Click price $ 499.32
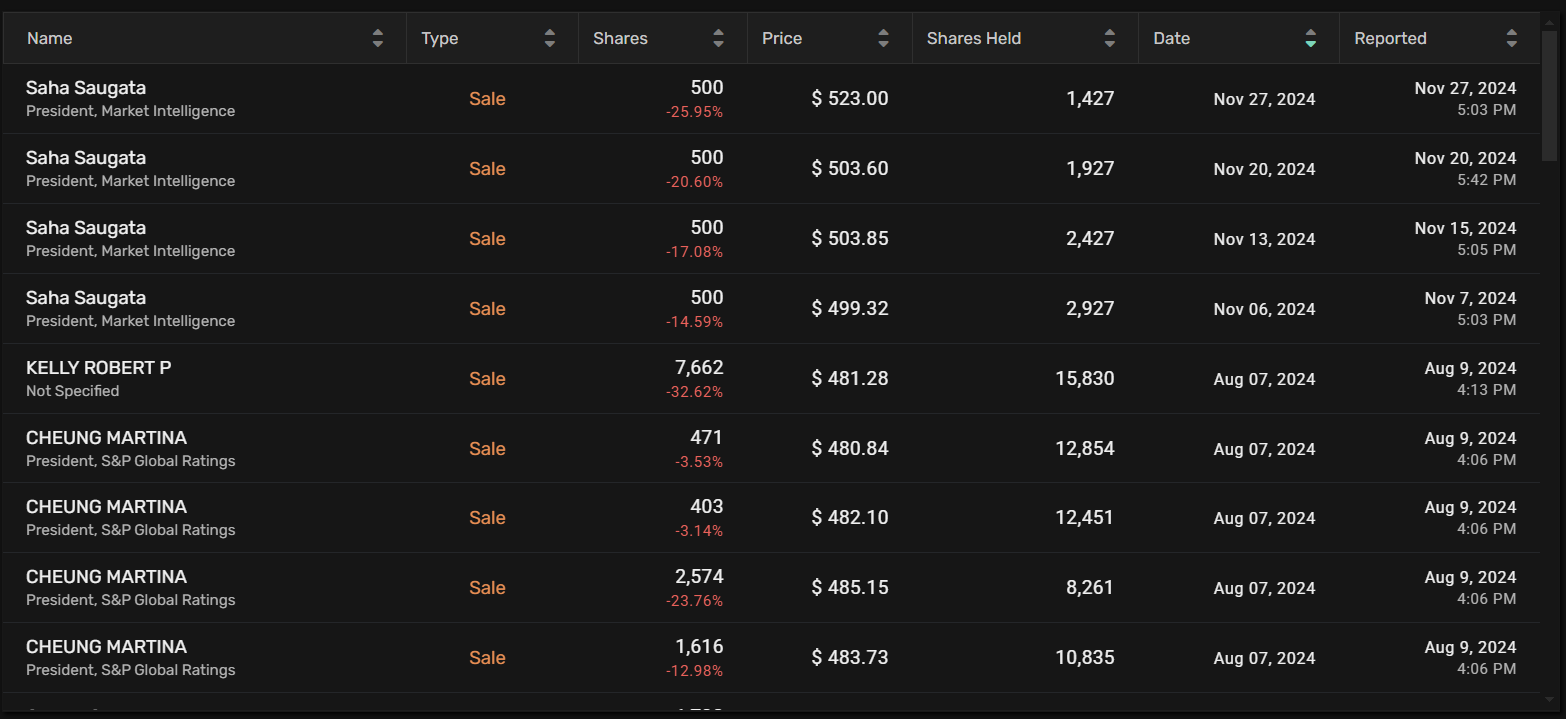Image resolution: width=1566 pixels, height=719 pixels. pyautogui.click(x=850, y=309)
